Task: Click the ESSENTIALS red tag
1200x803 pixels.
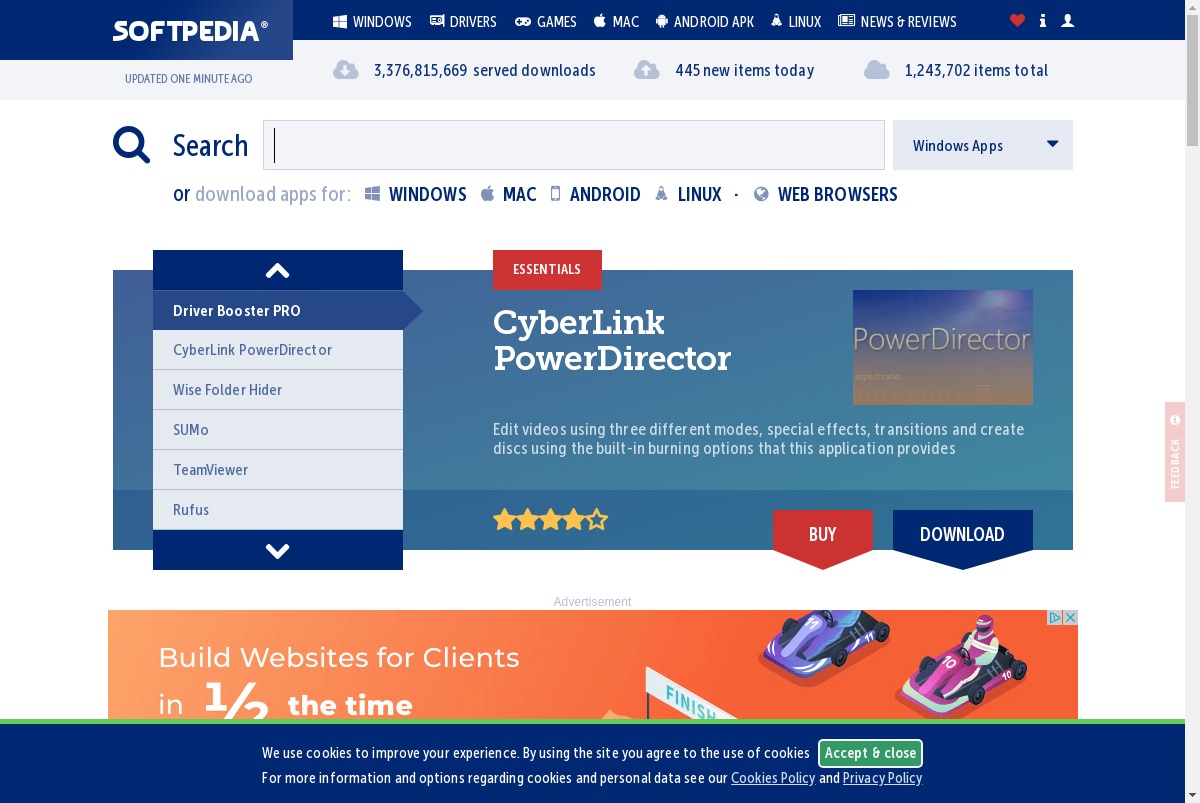Action: click(x=547, y=270)
